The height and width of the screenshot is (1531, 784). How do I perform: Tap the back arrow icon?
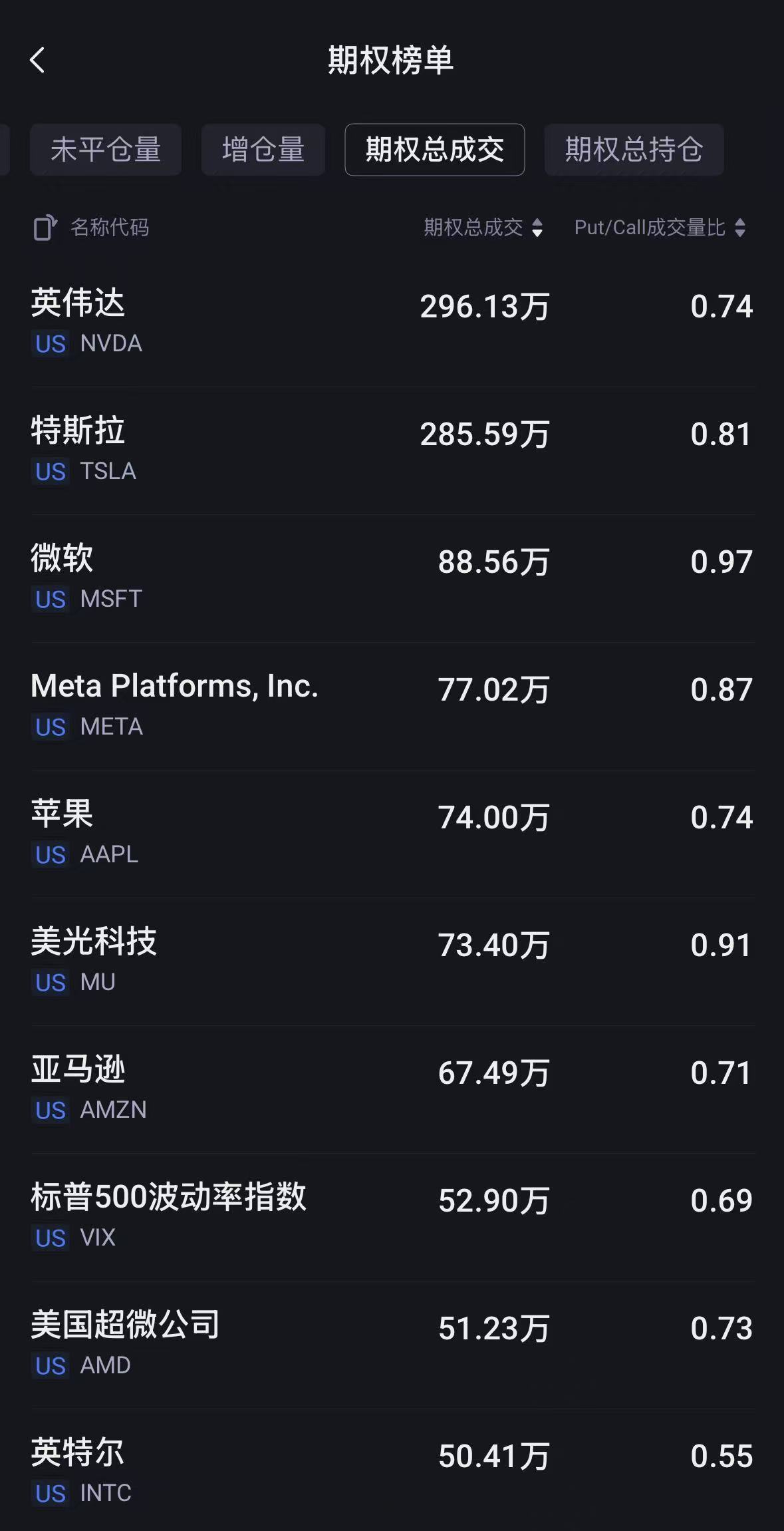coord(38,60)
